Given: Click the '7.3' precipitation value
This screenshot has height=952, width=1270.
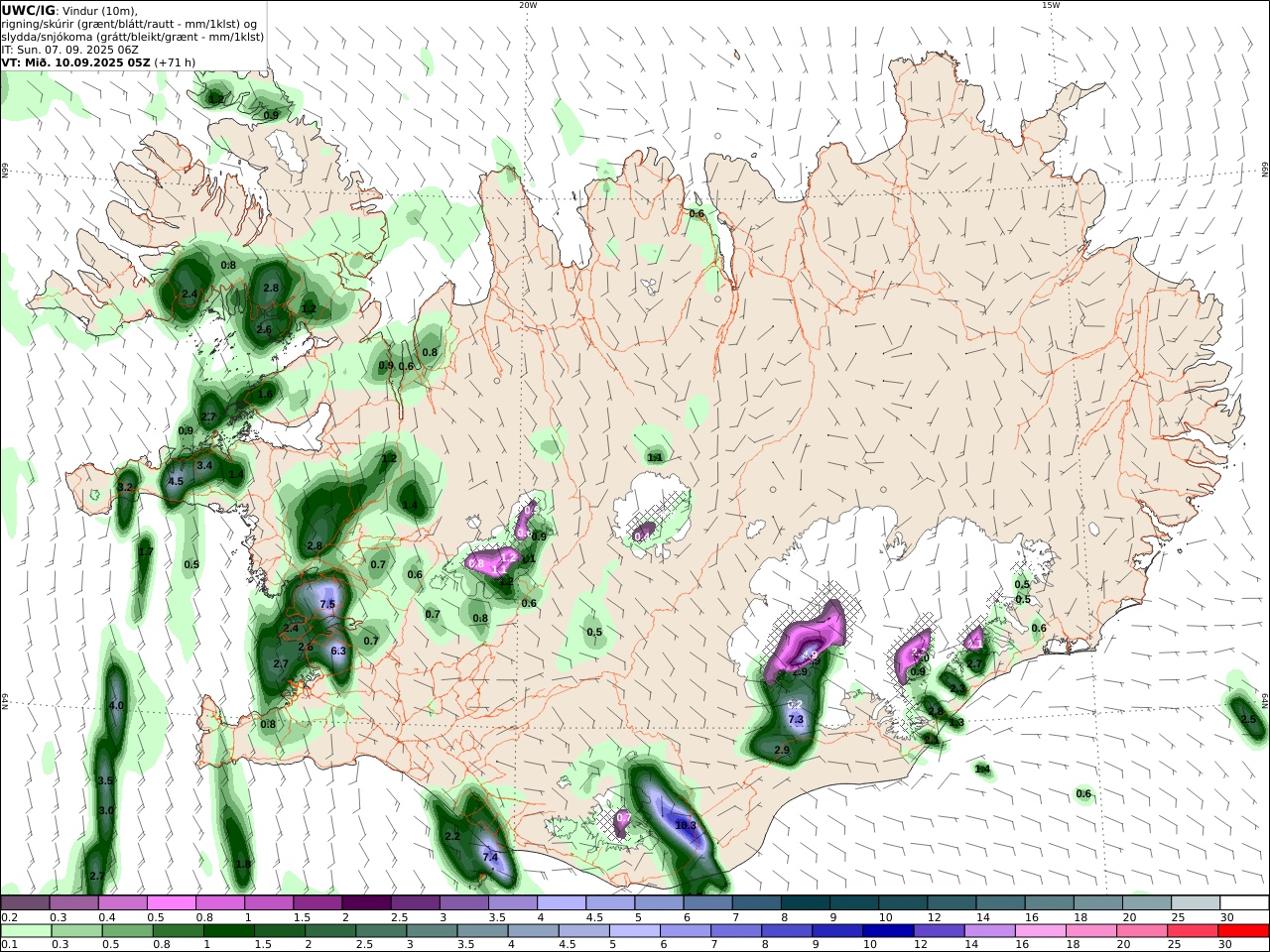Looking at the screenshot, I should click(x=796, y=719).
